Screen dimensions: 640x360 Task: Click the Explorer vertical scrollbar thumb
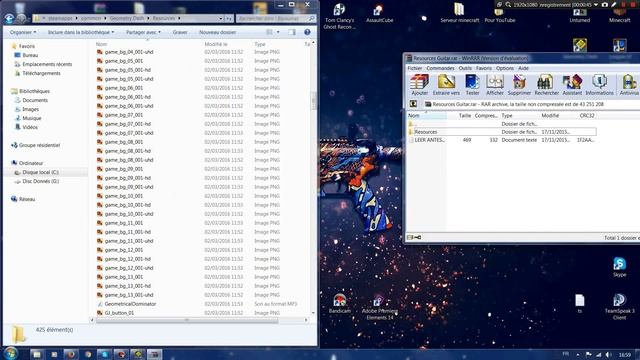coord(313,100)
